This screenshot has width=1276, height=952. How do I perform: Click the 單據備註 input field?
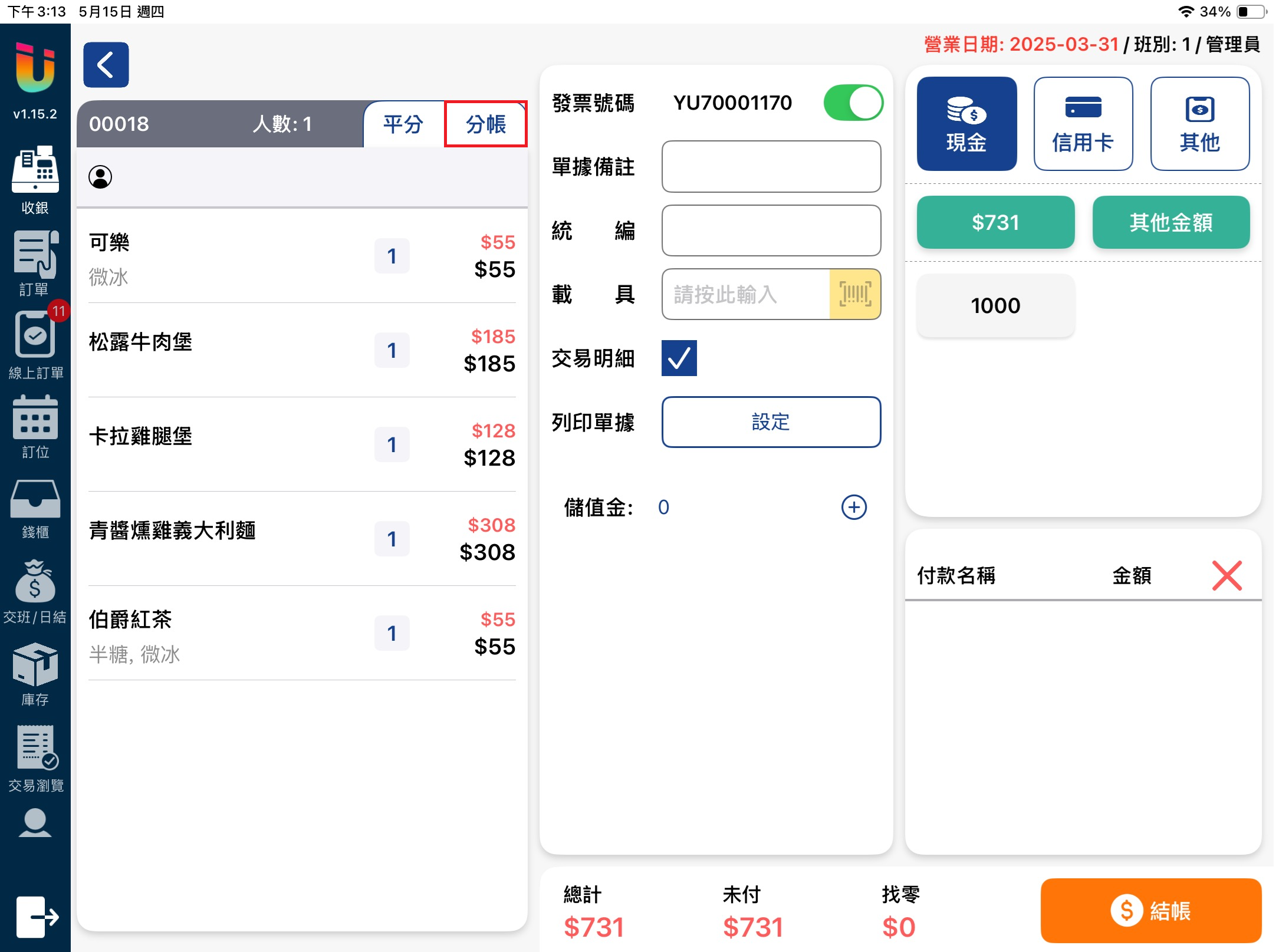pyautogui.click(x=771, y=167)
